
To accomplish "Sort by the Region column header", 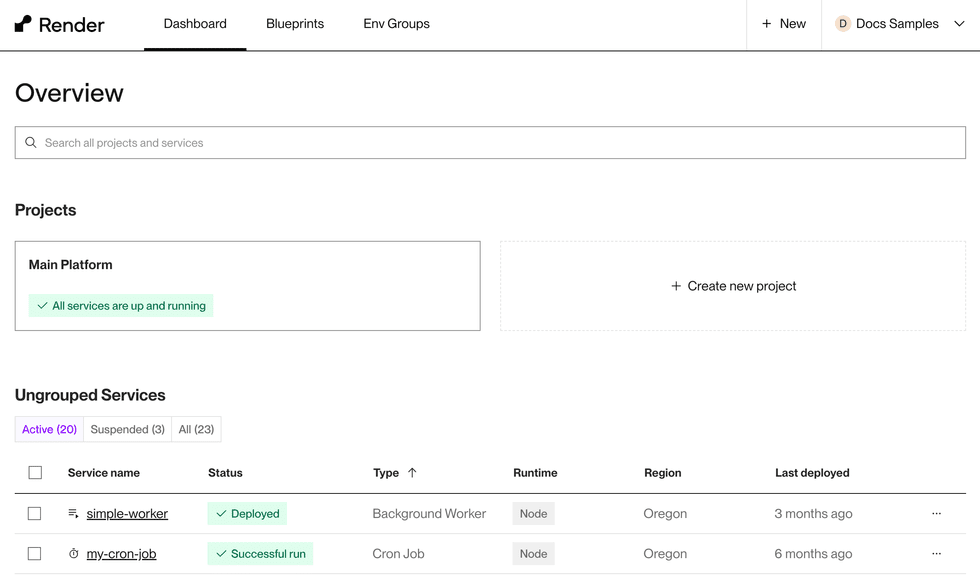I will 662,472.
